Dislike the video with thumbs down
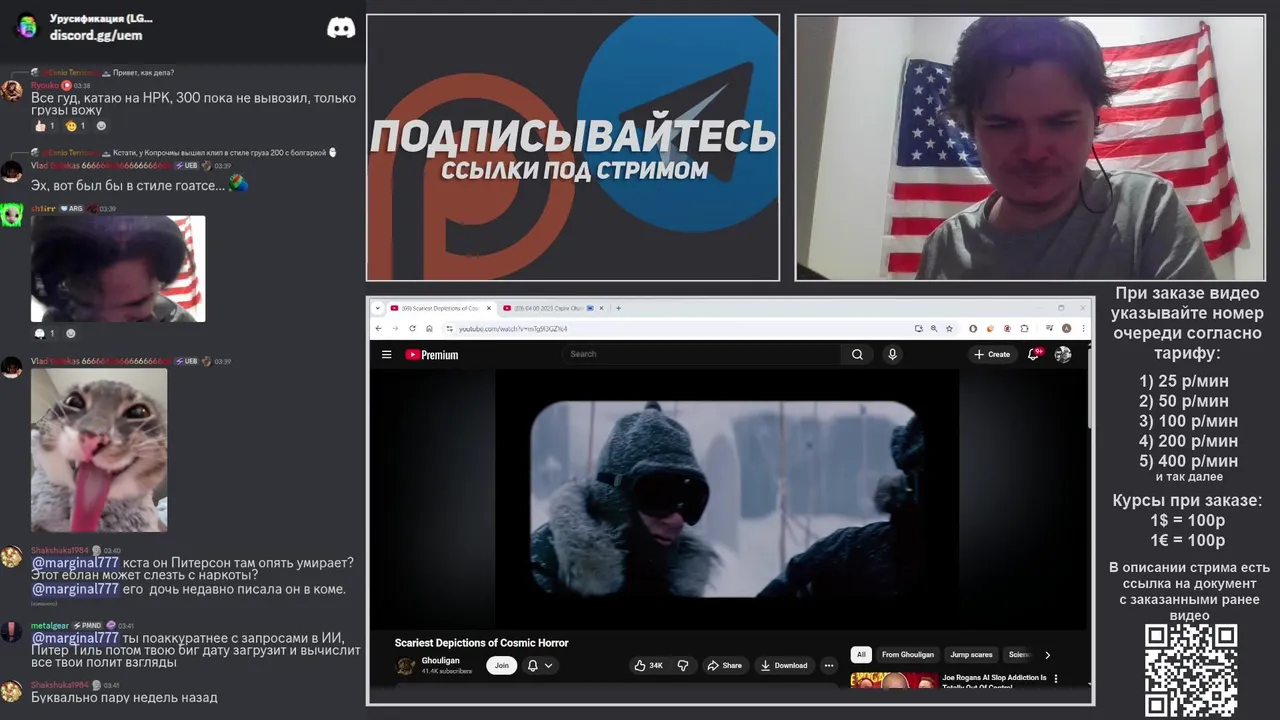Viewport: 1280px width, 720px height. [x=683, y=665]
